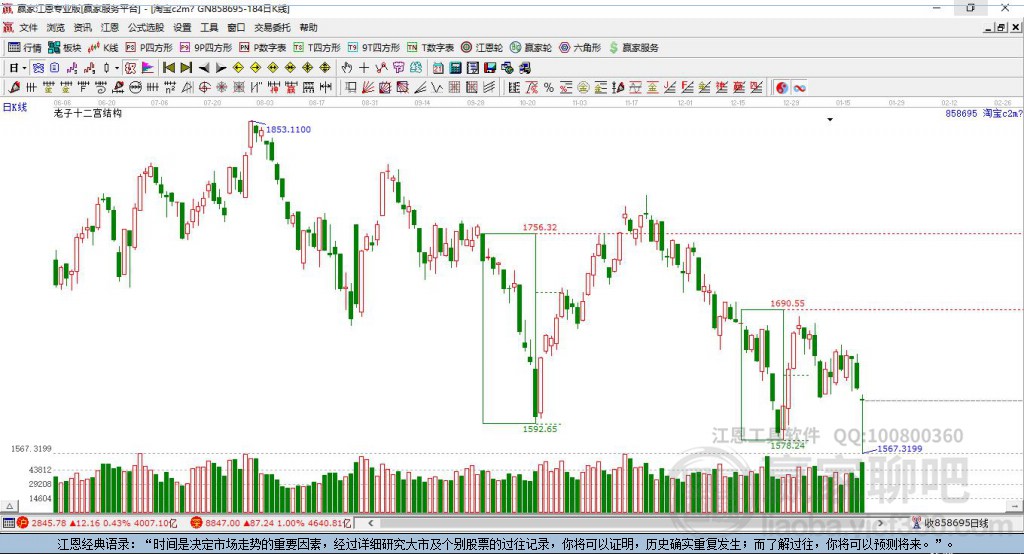Click the 沪 Shanghai index badge
This screenshot has height=554, width=1024.
[x=24, y=523]
